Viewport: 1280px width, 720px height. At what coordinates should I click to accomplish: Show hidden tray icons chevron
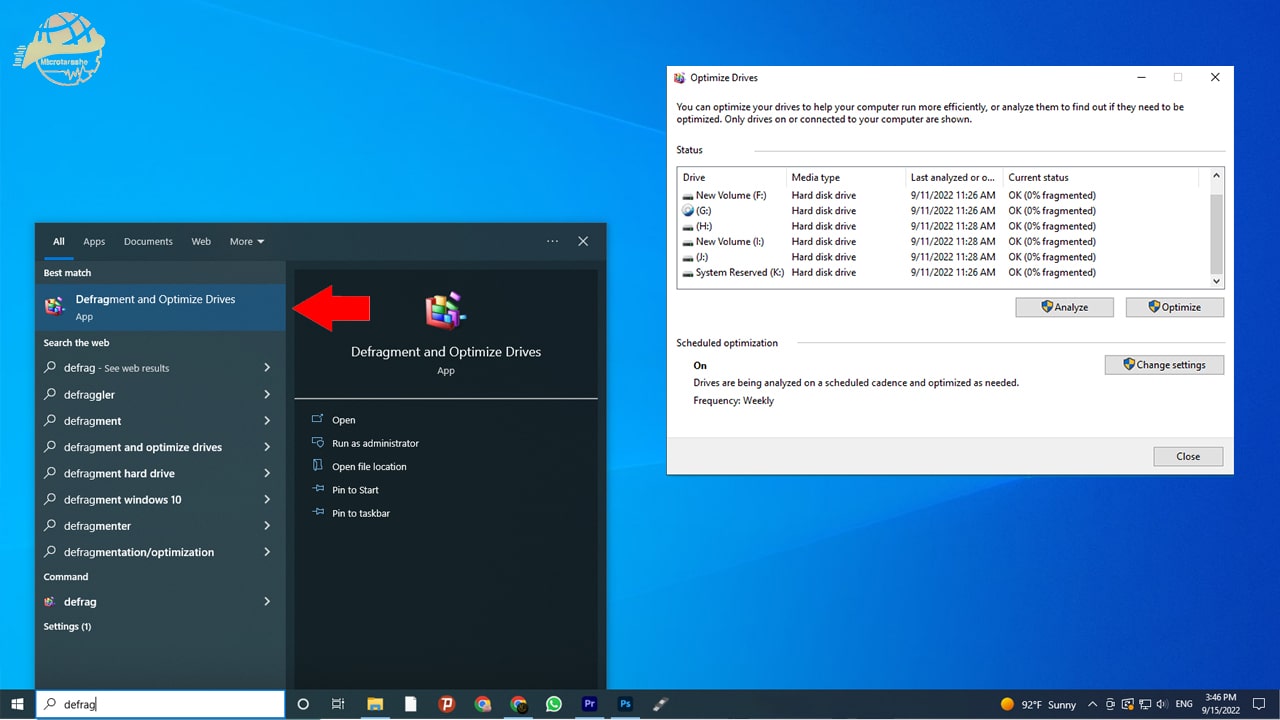point(1092,704)
